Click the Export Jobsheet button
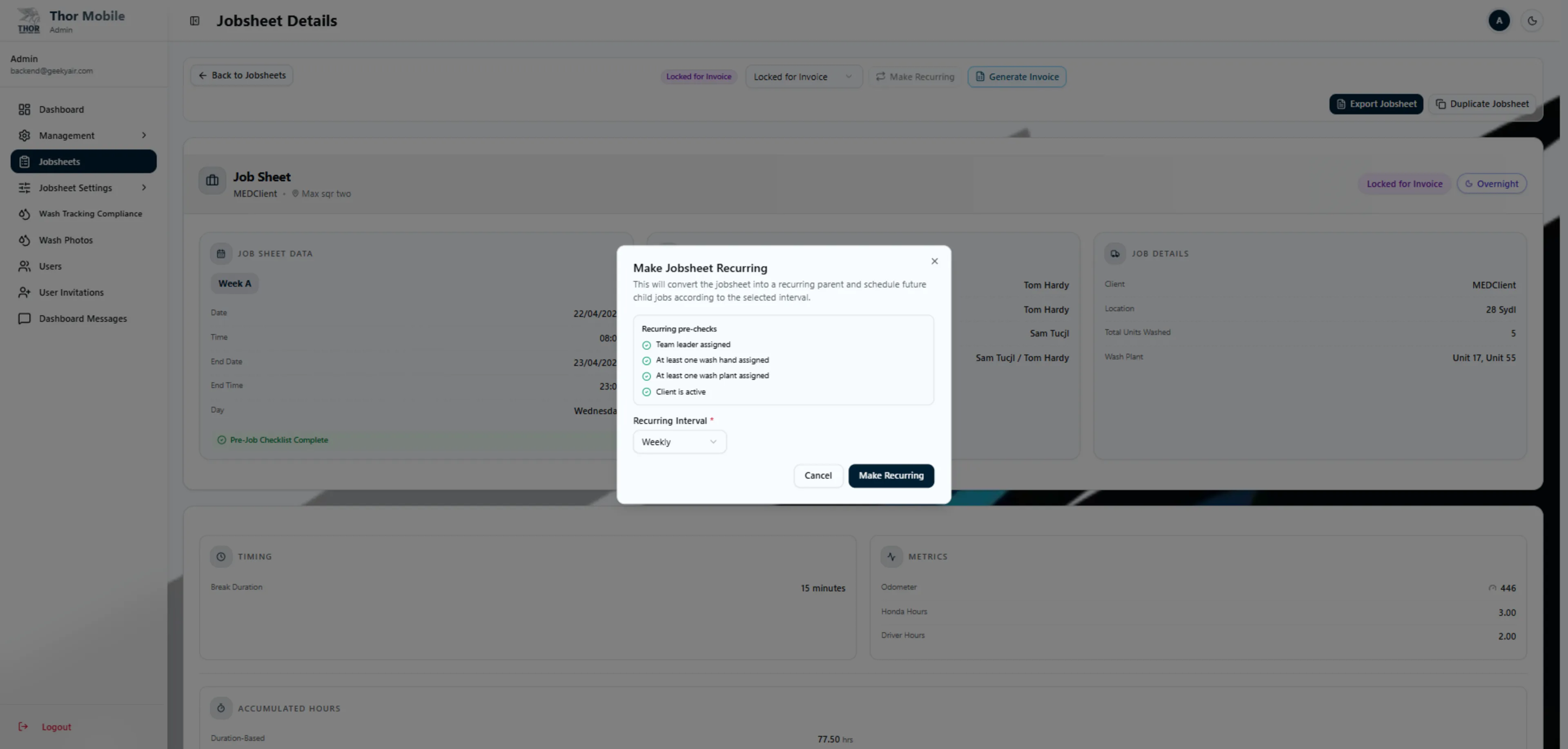The width and height of the screenshot is (1568, 749). (1376, 104)
